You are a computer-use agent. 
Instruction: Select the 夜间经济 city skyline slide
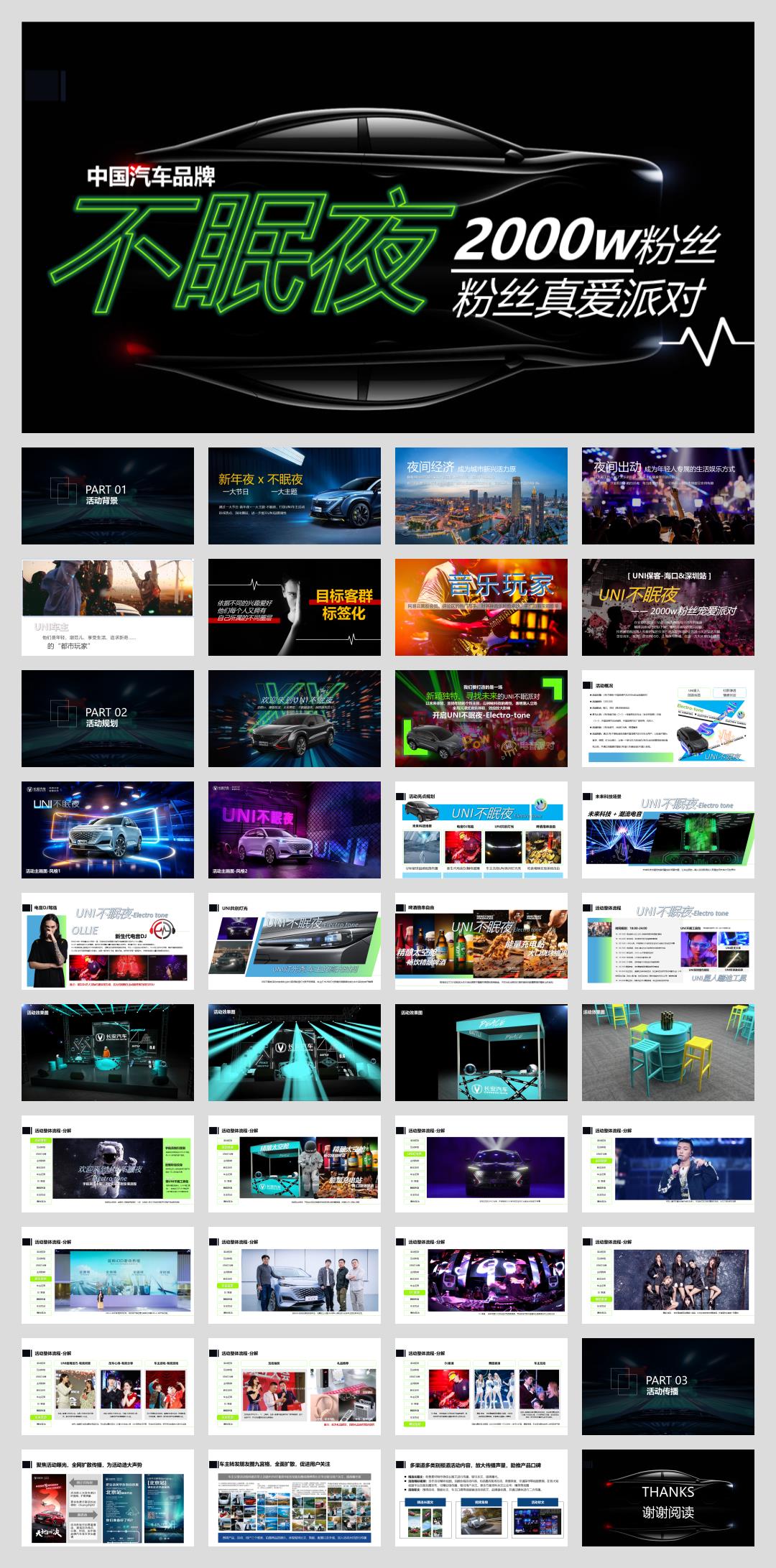[481, 496]
